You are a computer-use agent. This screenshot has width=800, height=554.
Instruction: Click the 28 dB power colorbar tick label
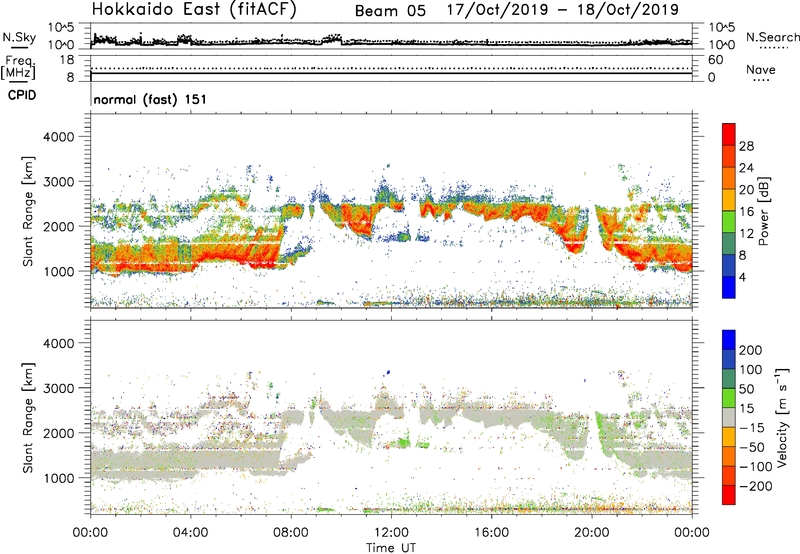746,146
